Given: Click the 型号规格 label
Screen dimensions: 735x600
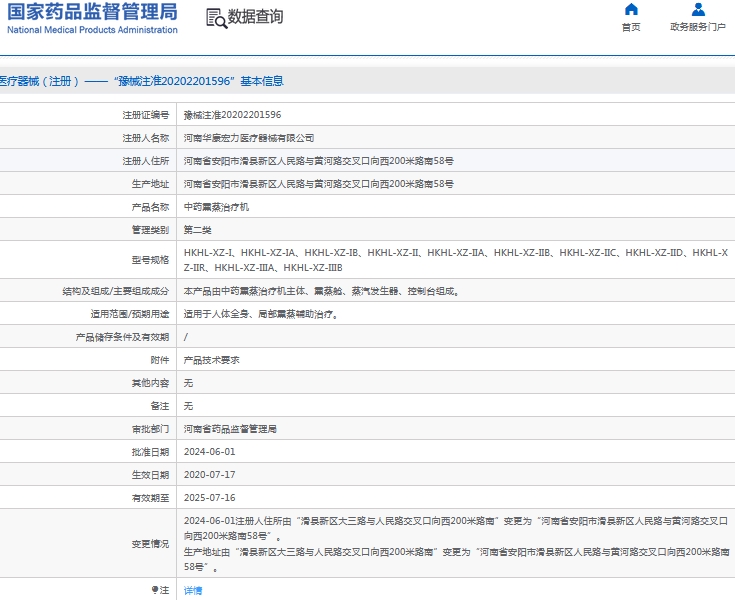Looking at the screenshot, I should click(150, 260).
